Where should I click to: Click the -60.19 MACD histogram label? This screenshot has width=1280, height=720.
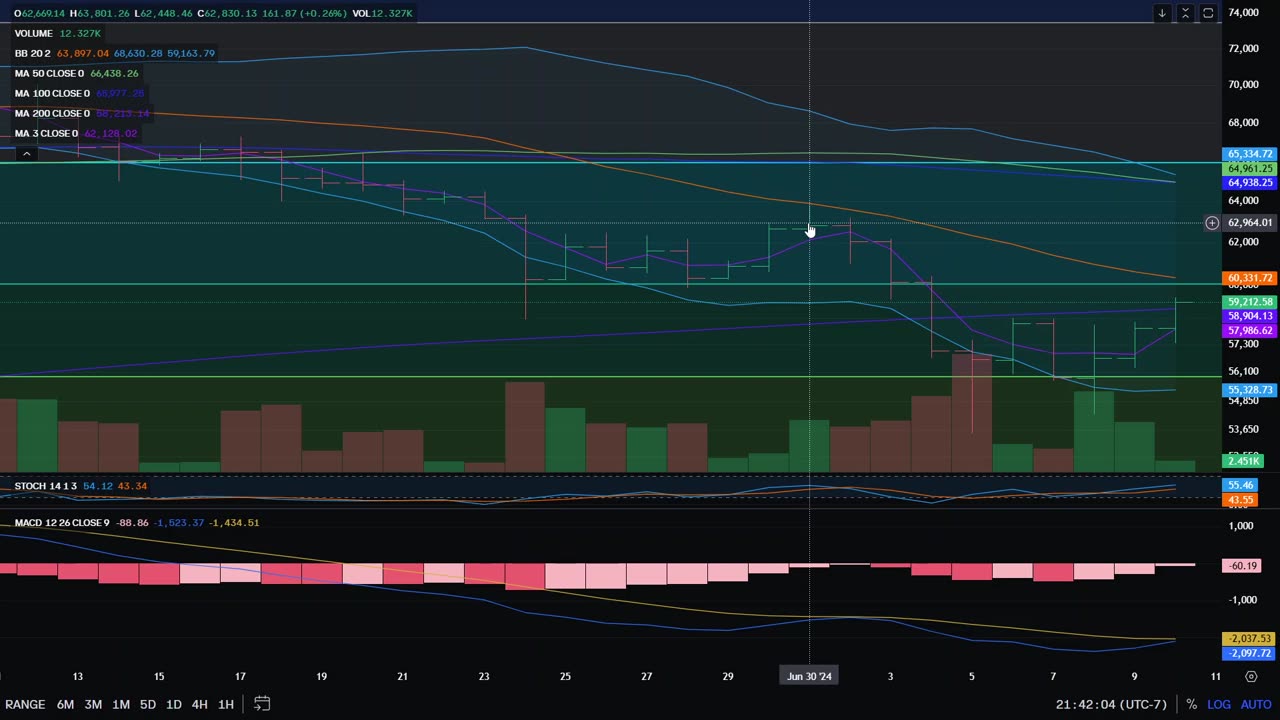pos(1242,566)
